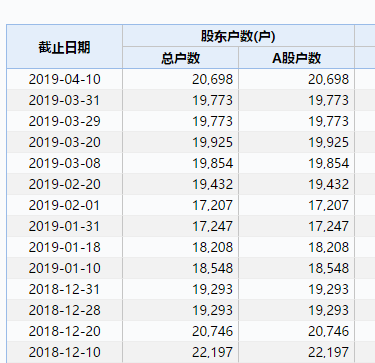The width and height of the screenshot is (375, 363).
Task: Select A股户数 value 17,247 for 2019-01-31
Action: pyautogui.click(x=329, y=226)
